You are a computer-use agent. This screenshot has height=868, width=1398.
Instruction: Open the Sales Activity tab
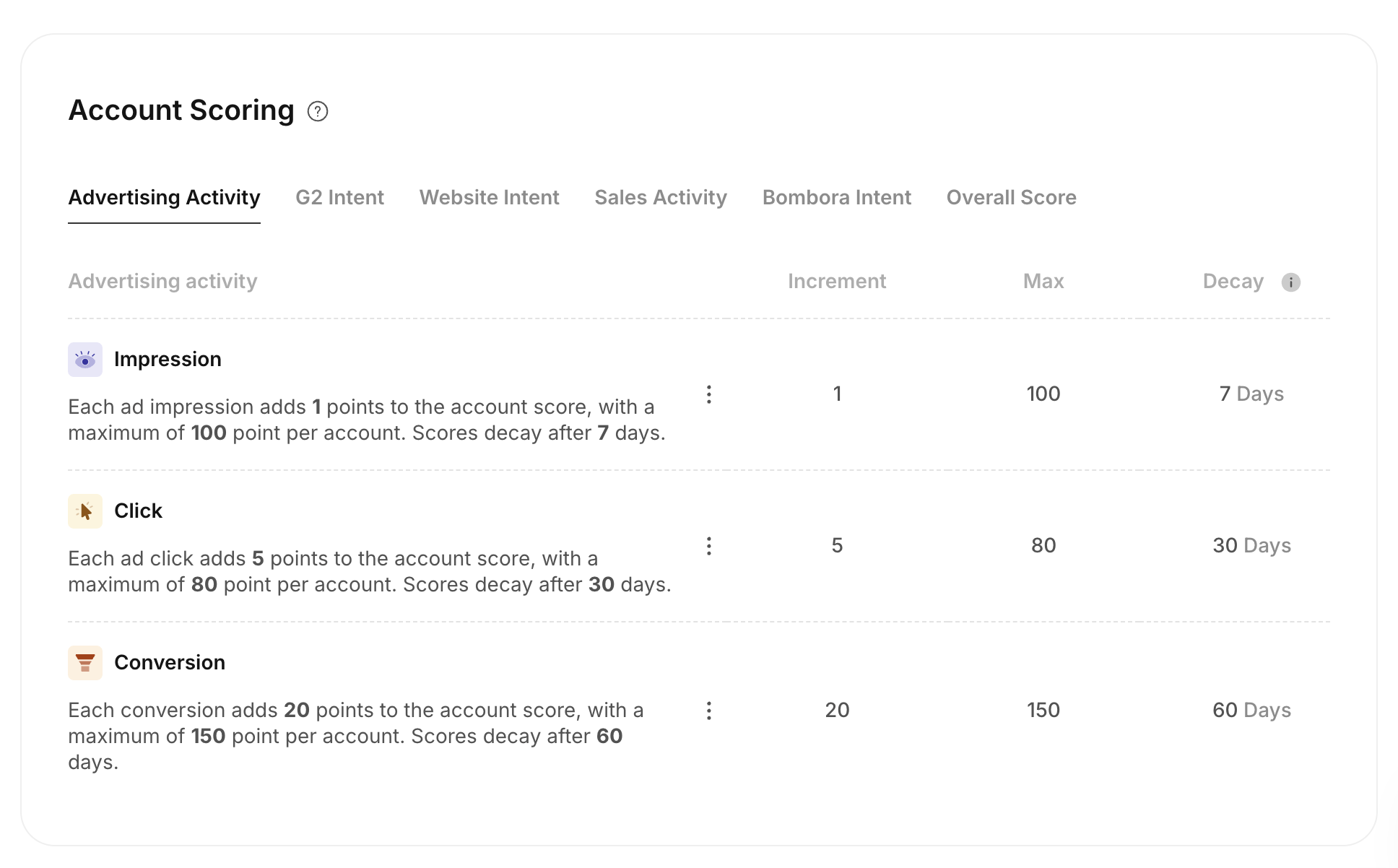coord(660,197)
